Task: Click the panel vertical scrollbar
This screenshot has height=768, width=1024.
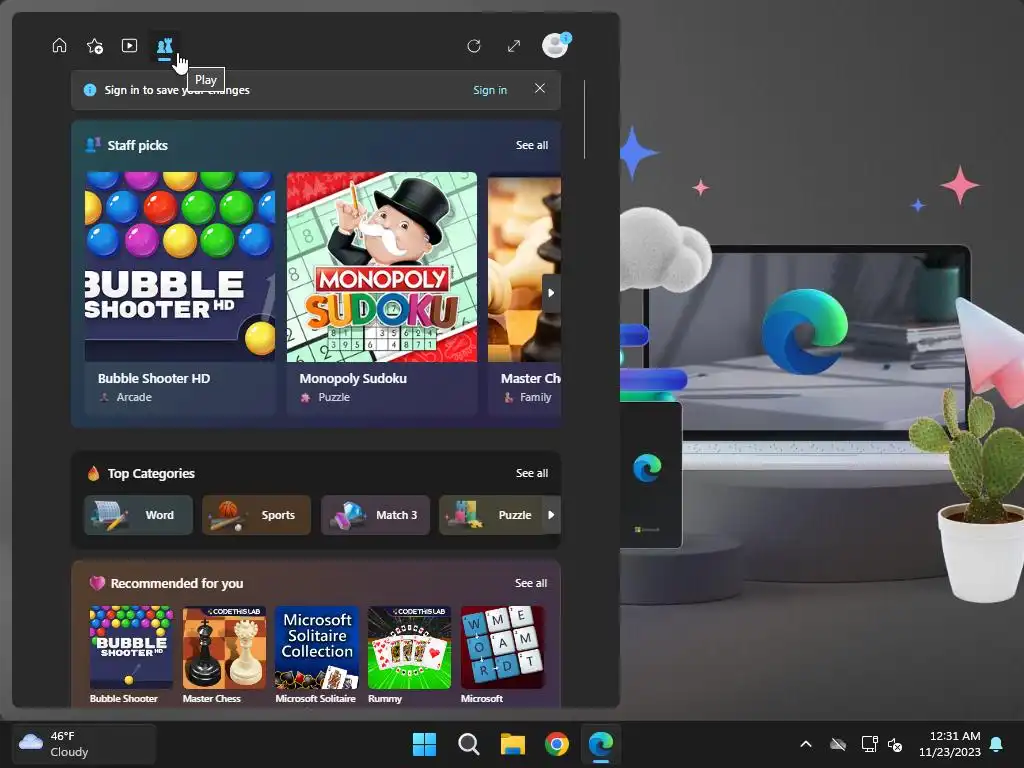Action: 584,119
